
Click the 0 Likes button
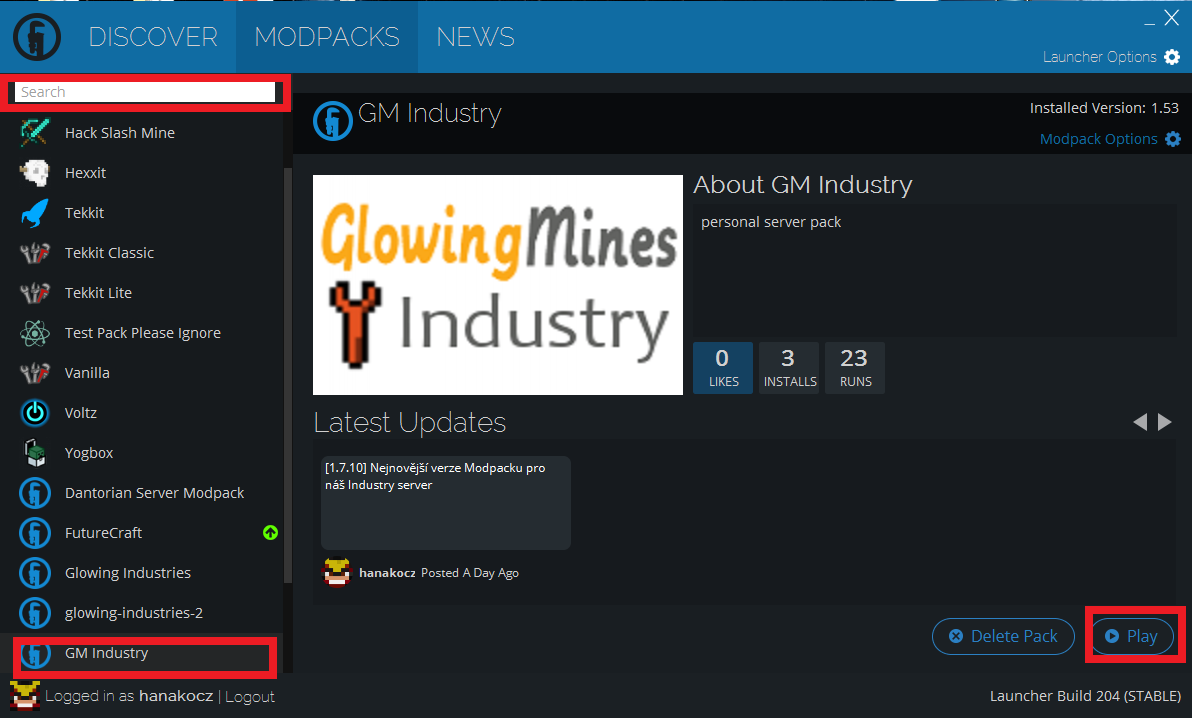[x=723, y=368]
